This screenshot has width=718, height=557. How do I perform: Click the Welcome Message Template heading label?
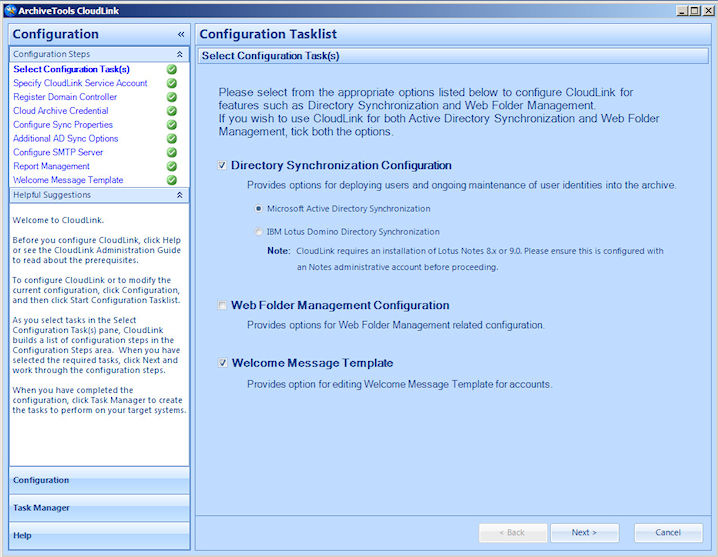[312, 363]
